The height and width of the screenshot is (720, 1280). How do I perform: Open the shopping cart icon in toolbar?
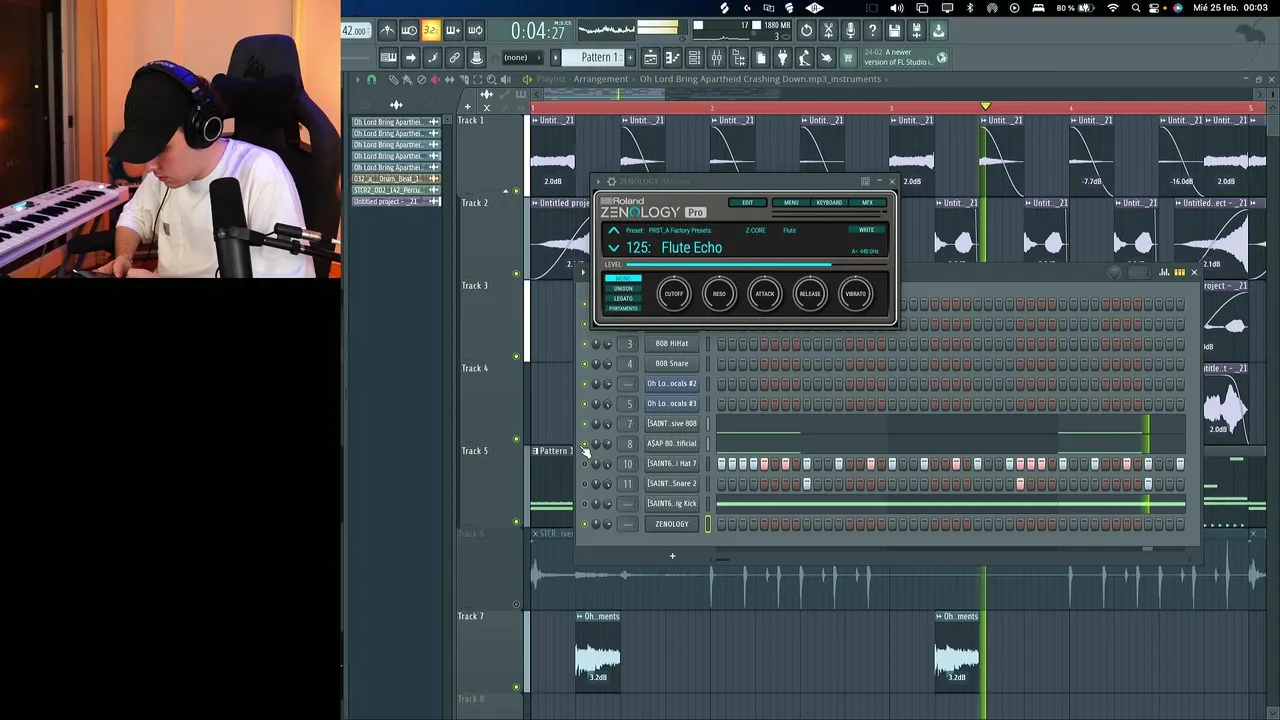848,58
